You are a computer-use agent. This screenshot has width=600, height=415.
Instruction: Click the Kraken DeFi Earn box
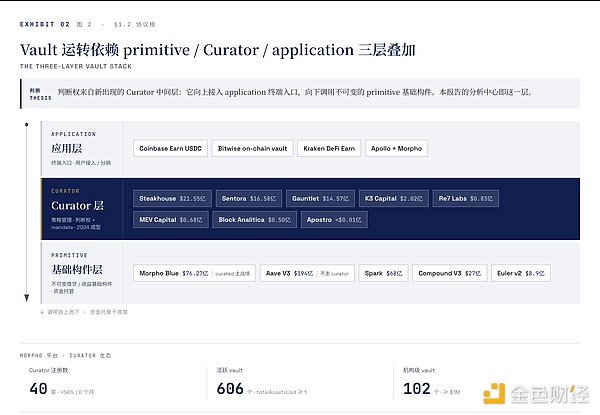(329, 148)
